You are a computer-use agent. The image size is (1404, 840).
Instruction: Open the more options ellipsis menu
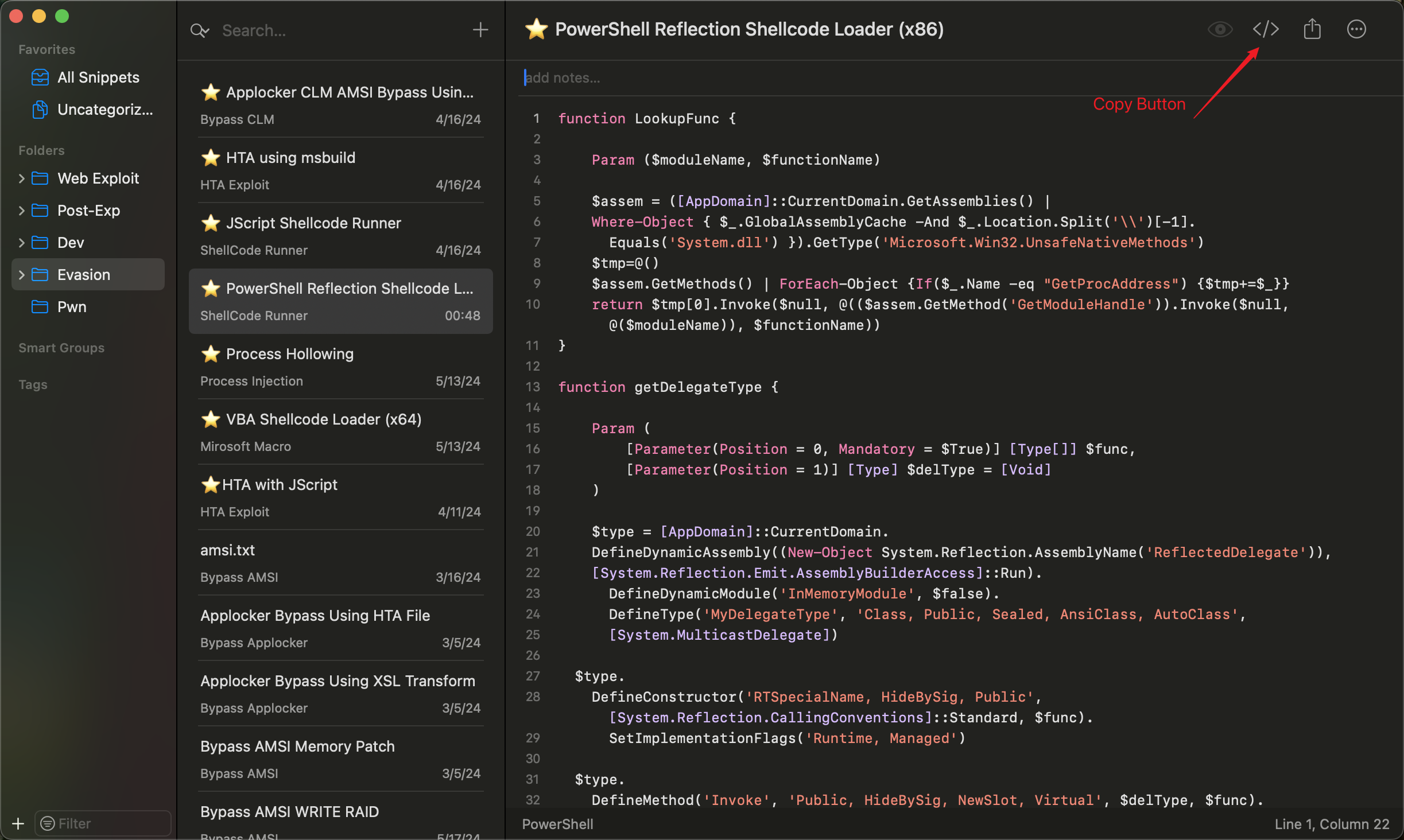pyautogui.click(x=1356, y=29)
